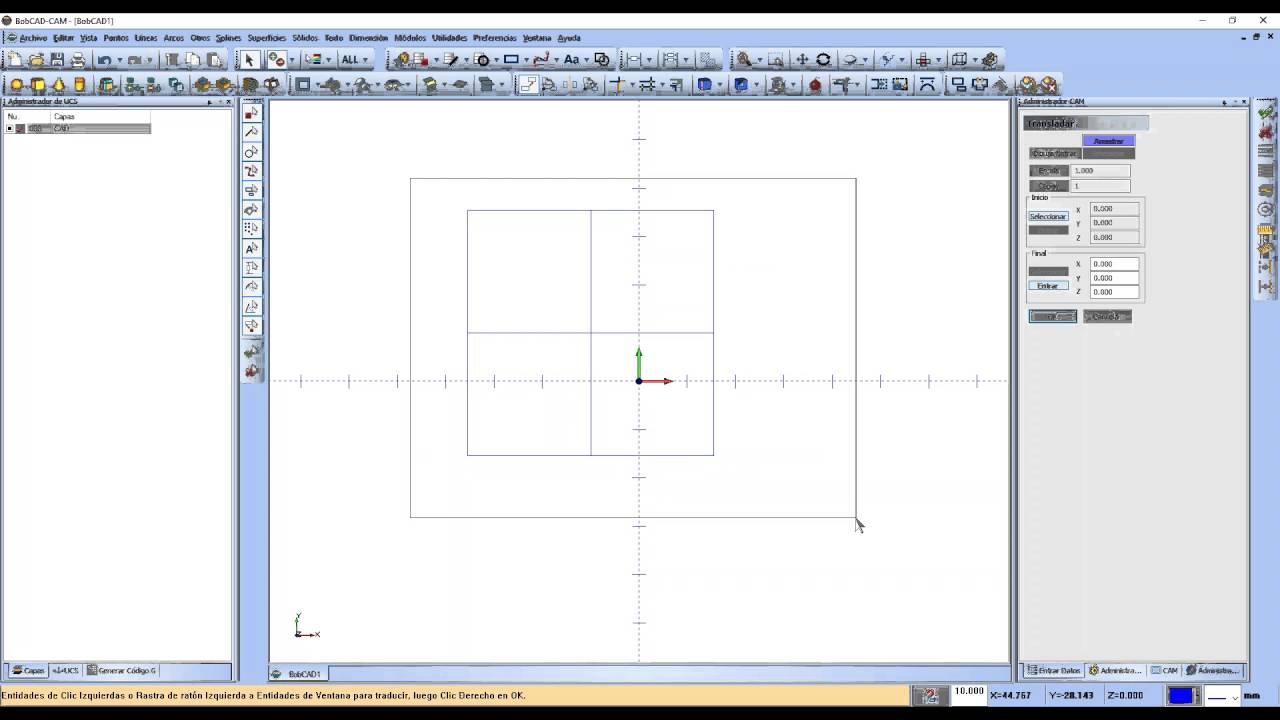Click the Cut scissors icon
Image resolution: width=1280 pixels, height=720 pixels.
pos(172,60)
